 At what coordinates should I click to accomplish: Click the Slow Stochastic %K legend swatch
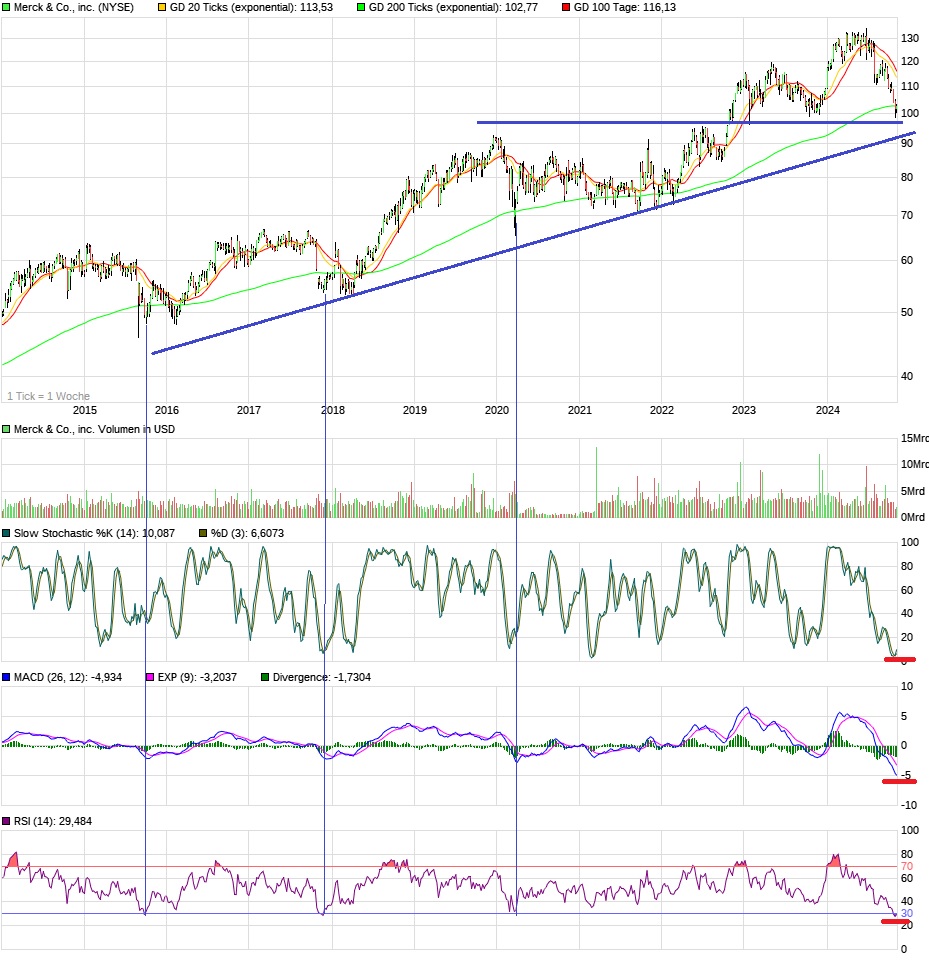point(6,533)
